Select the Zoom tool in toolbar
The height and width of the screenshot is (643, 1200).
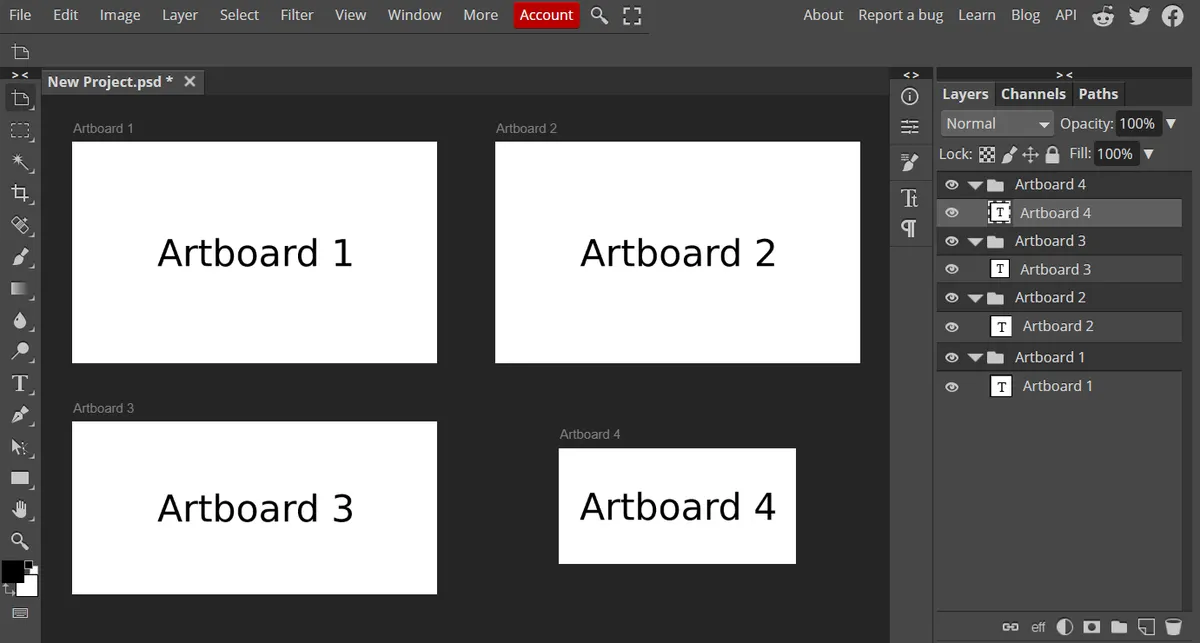click(20, 542)
